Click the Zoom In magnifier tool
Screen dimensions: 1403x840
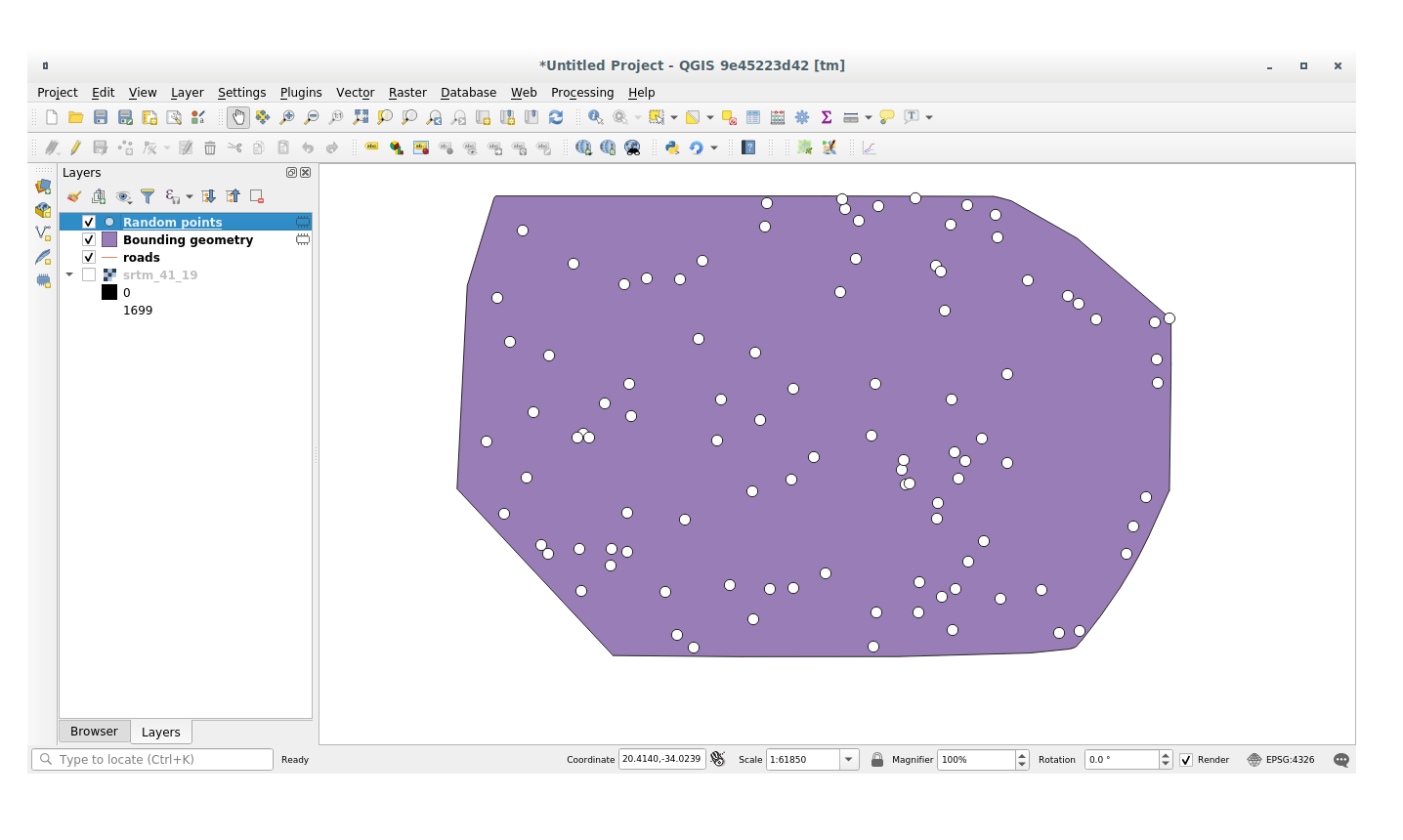pos(287,117)
